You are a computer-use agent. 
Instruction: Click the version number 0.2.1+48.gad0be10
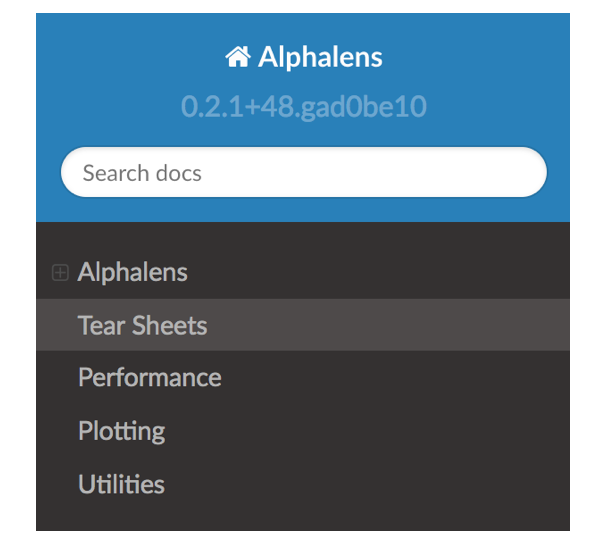coord(303,106)
